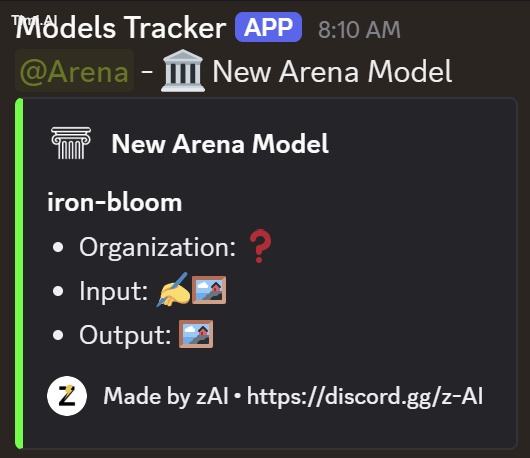The height and width of the screenshot is (458, 530).
Task: Click the Output label text
Action: pos(125,335)
